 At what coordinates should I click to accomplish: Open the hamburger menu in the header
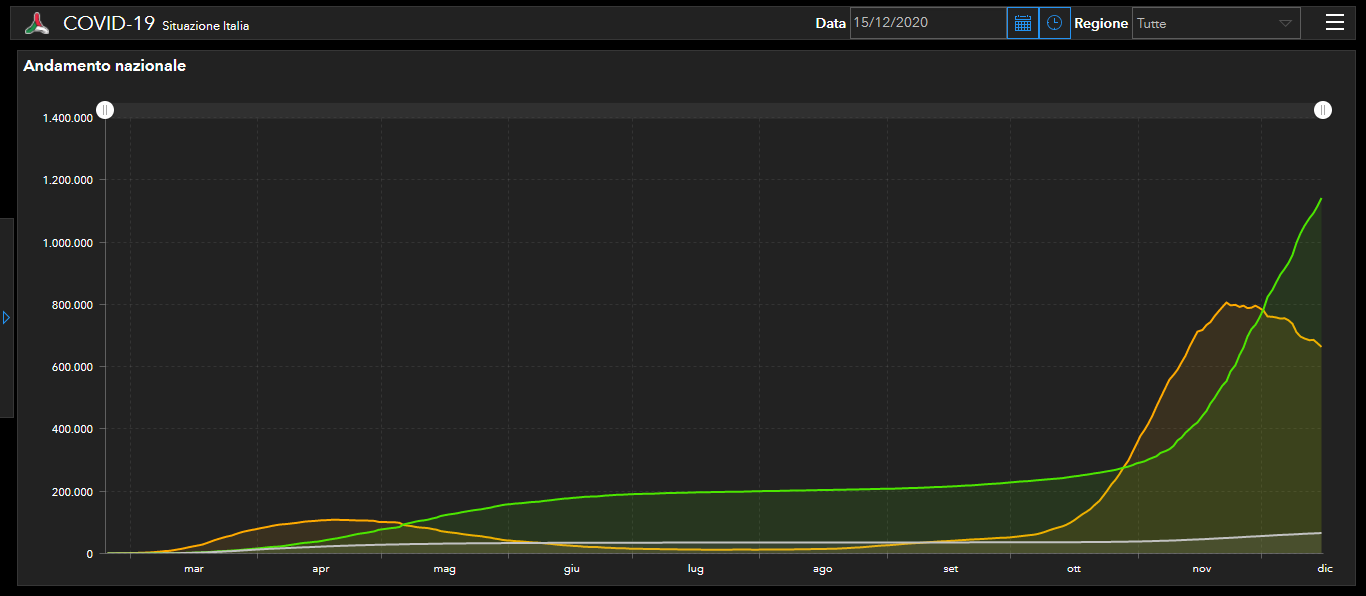tap(1334, 23)
